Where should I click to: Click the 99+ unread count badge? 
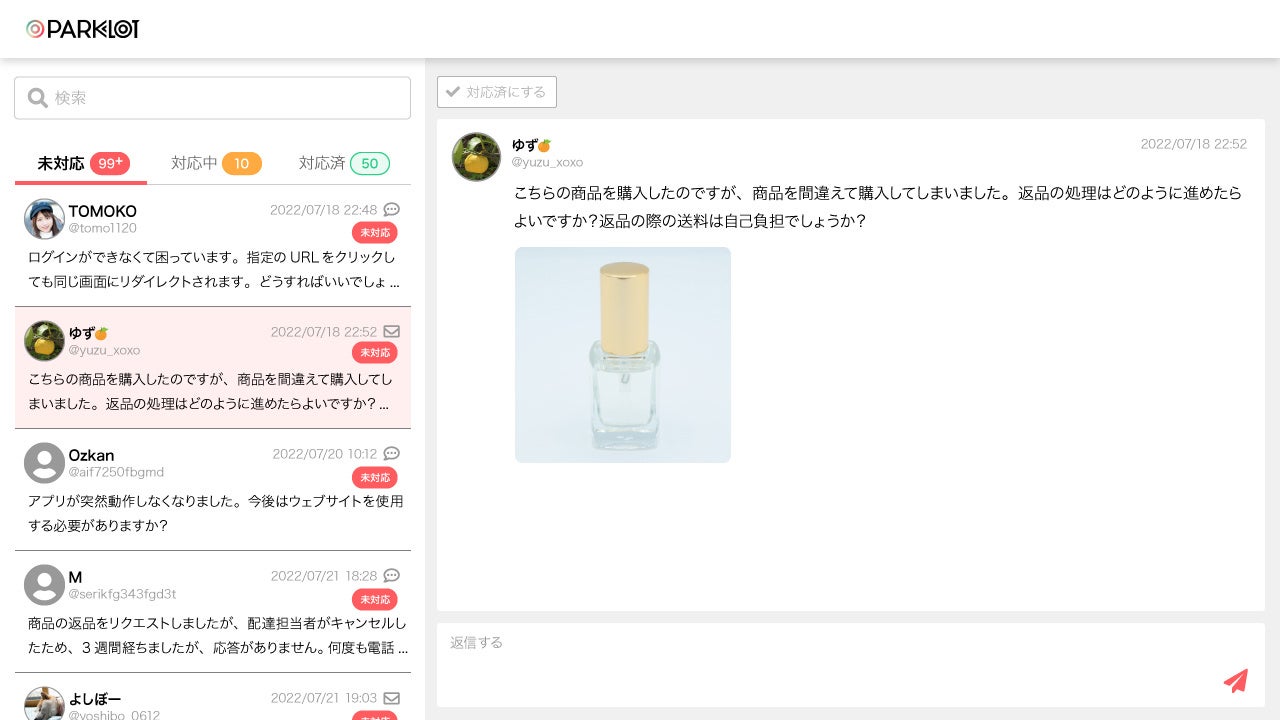(110, 163)
